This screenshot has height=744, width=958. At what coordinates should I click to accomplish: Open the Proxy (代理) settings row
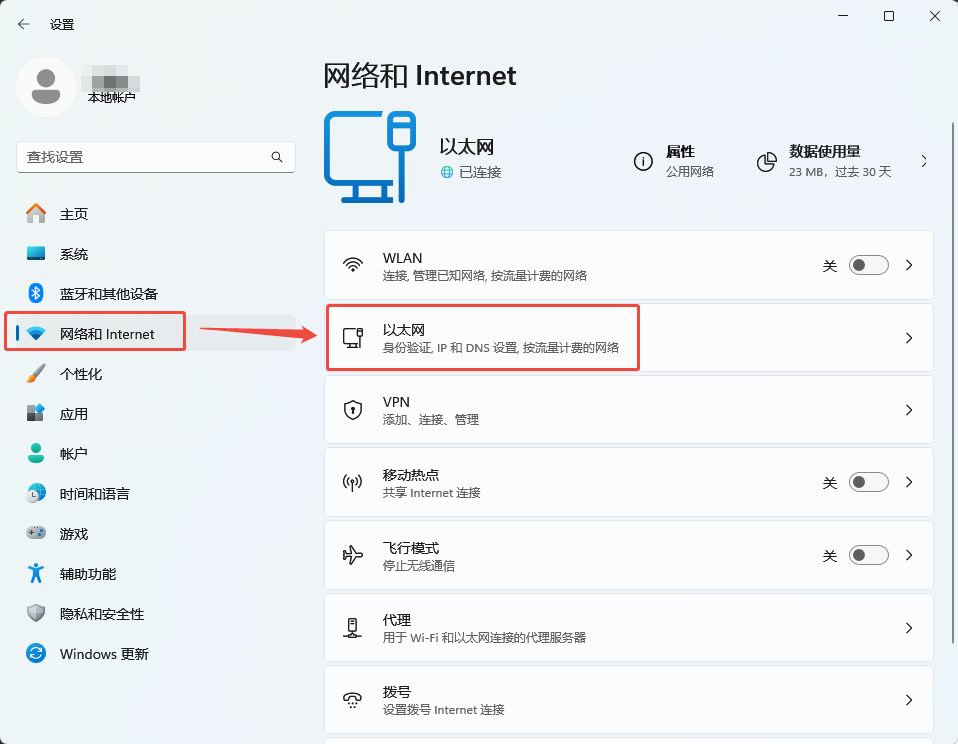coord(629,628)
